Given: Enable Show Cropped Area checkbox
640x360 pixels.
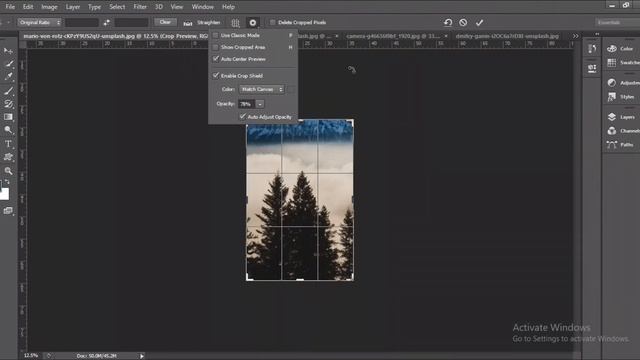Looking at the screenshot, I should point(216,47).
